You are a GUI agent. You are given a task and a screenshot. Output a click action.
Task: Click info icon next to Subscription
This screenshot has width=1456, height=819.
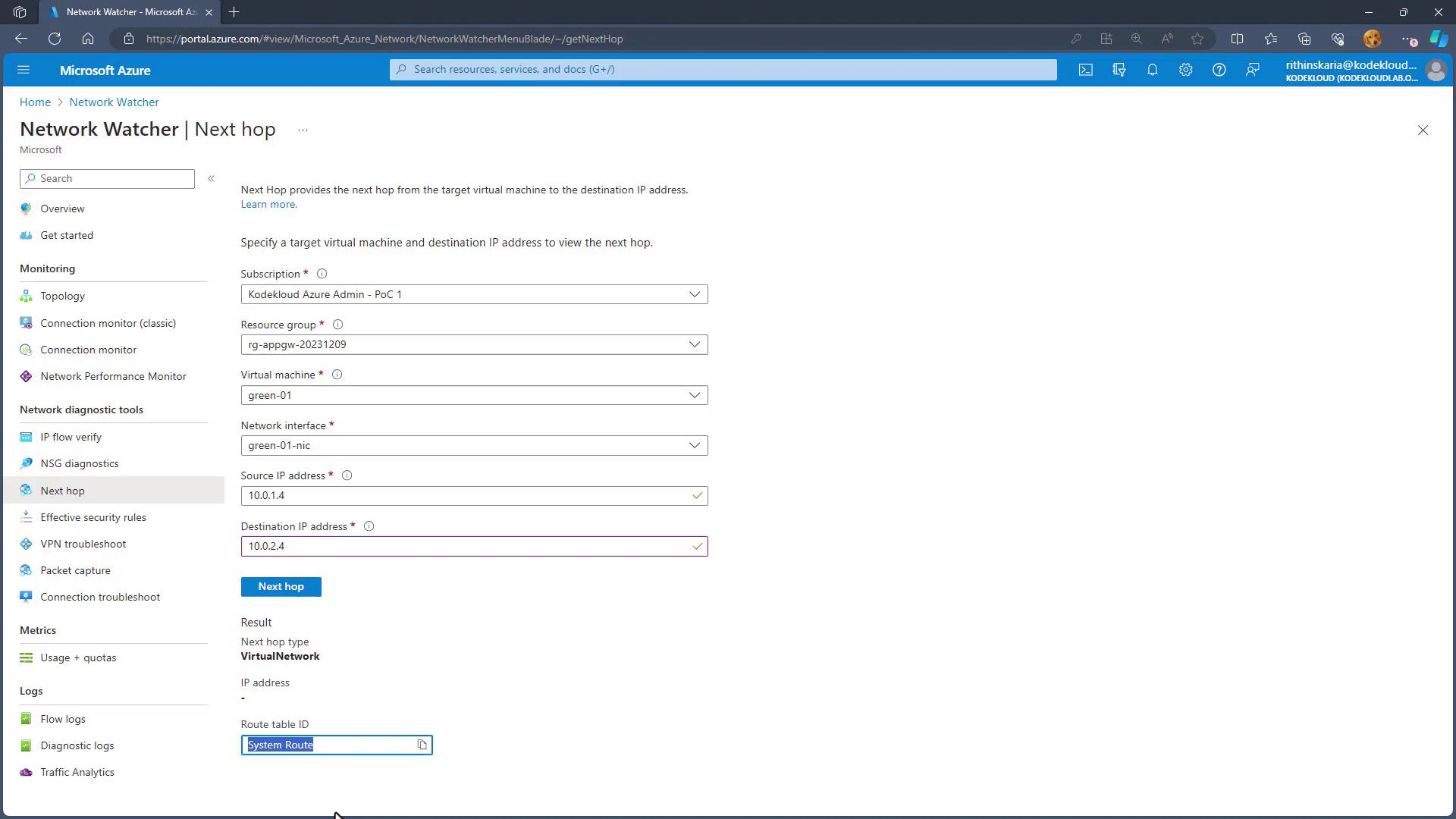click(x=322, y=274)
